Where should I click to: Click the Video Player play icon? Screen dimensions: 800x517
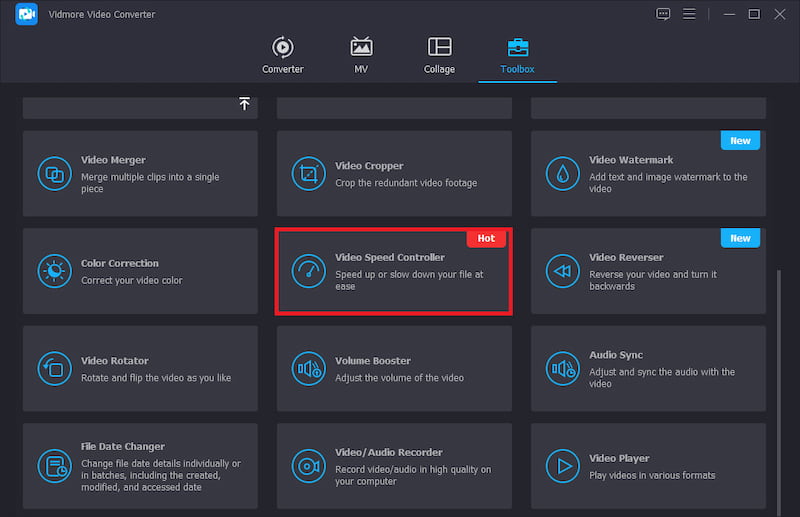click(563, 466)
